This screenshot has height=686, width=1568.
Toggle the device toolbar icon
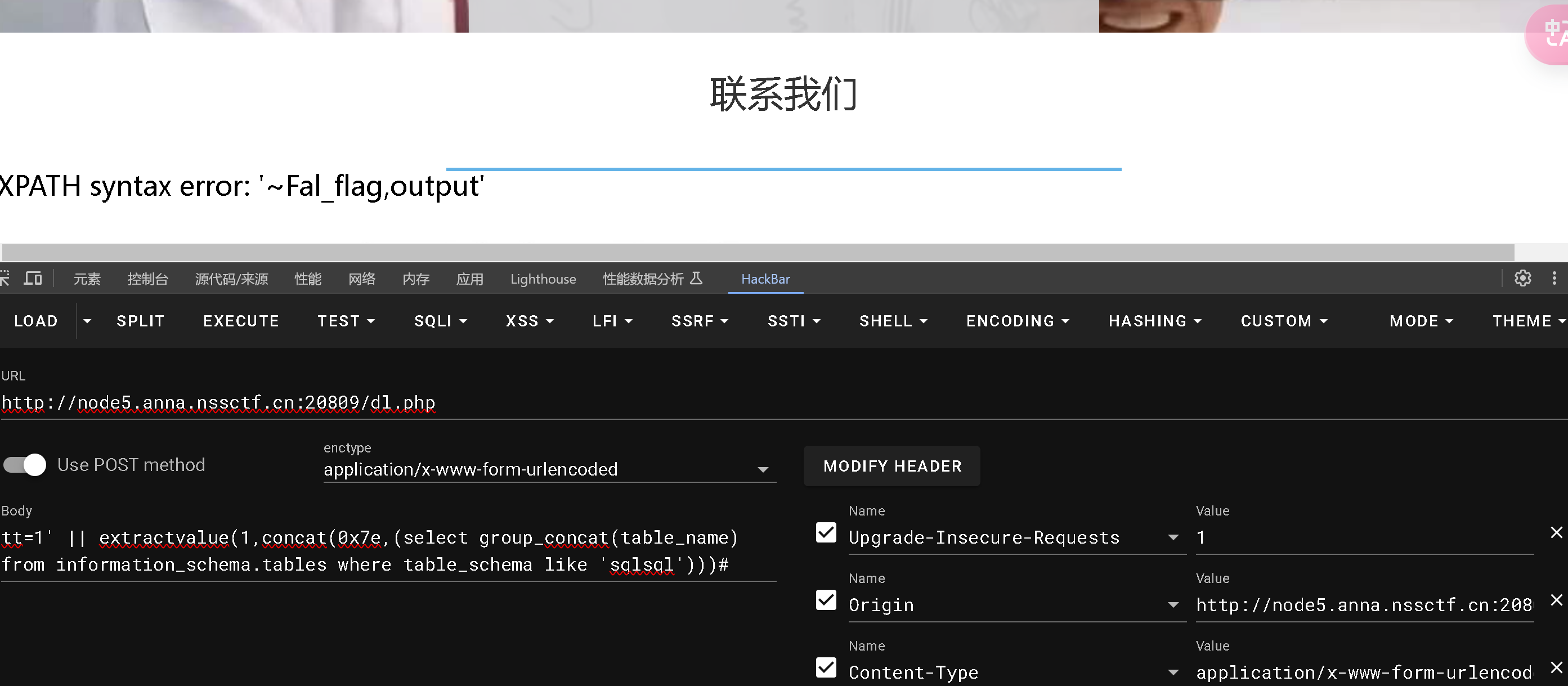coord(33,278)
